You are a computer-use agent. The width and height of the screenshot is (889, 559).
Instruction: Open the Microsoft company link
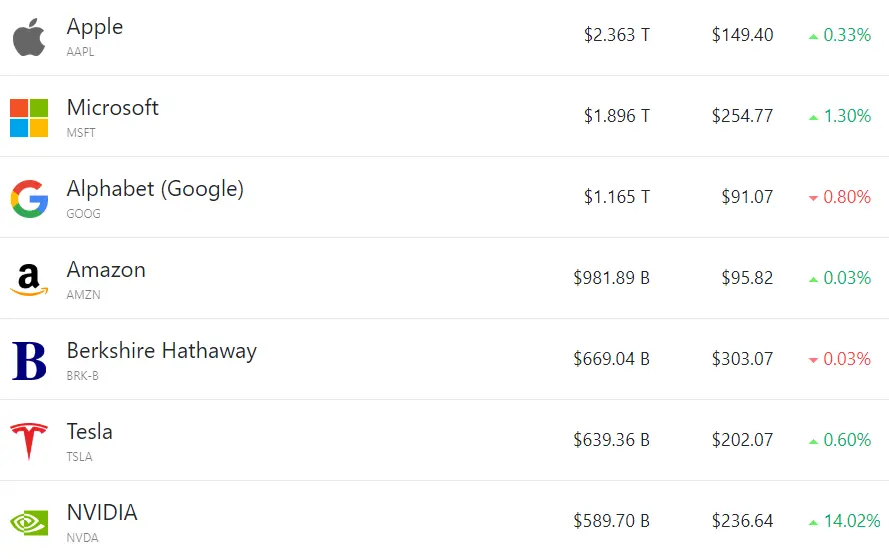click(x=113, y=107)
